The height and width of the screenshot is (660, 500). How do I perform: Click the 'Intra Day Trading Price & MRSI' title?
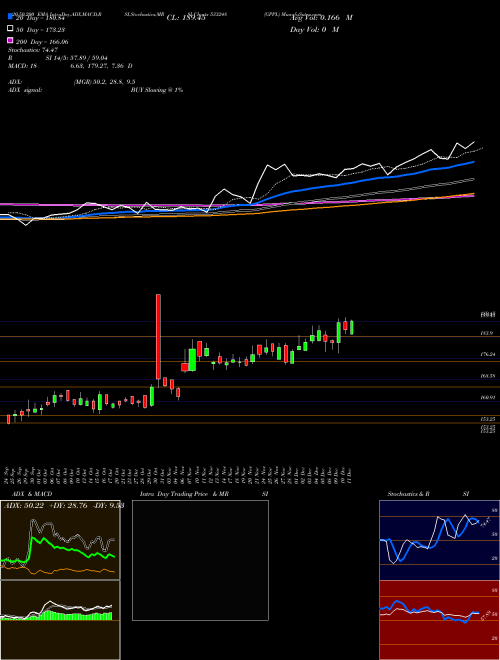(204, 494)
